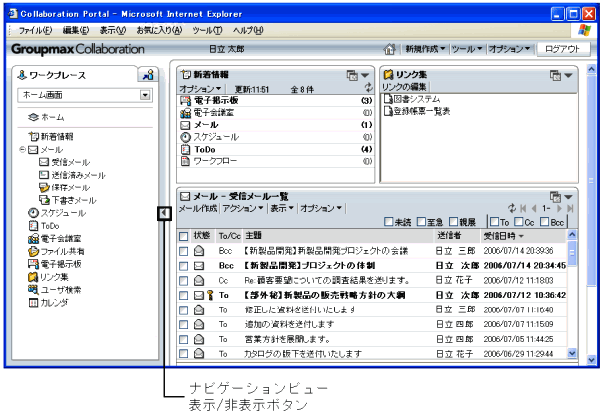The image size is (602, 417).
Task: Click the home icon in the top bar
Action: 390,49
